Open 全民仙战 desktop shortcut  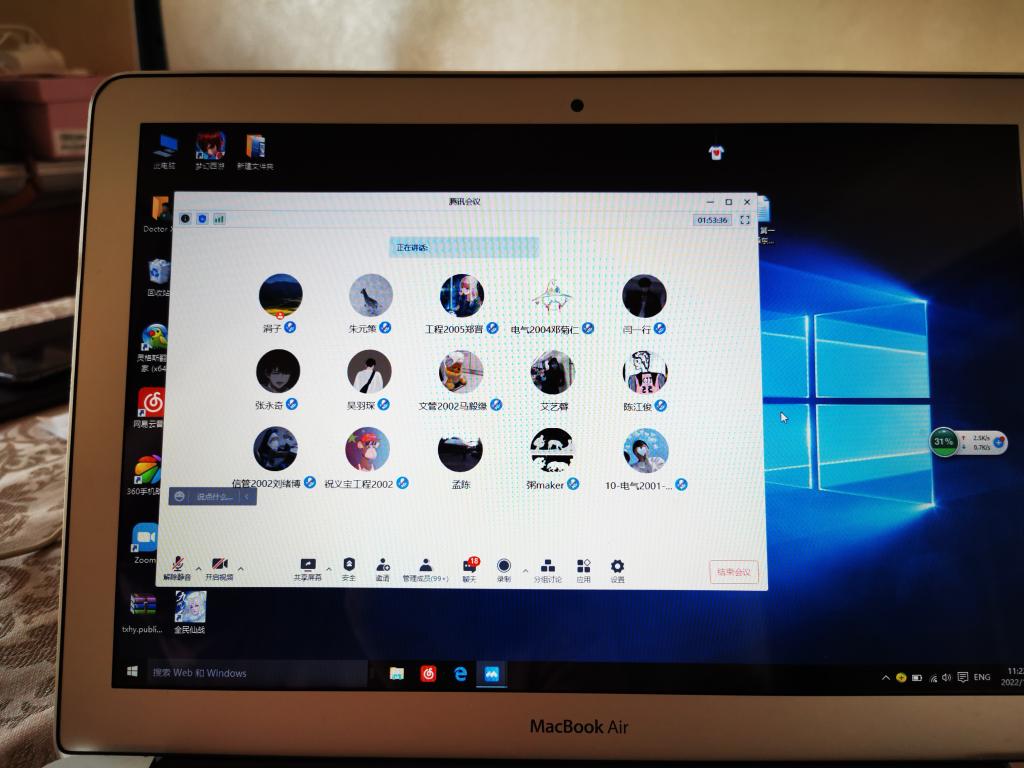190,612
